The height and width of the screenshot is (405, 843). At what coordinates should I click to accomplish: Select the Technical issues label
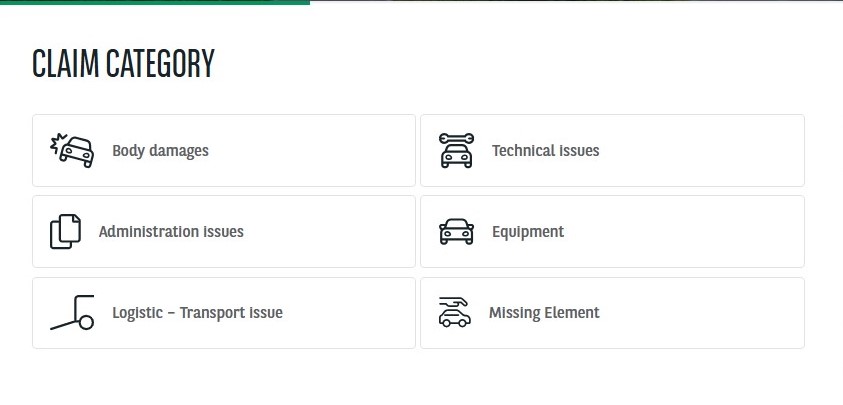point(545,151)
